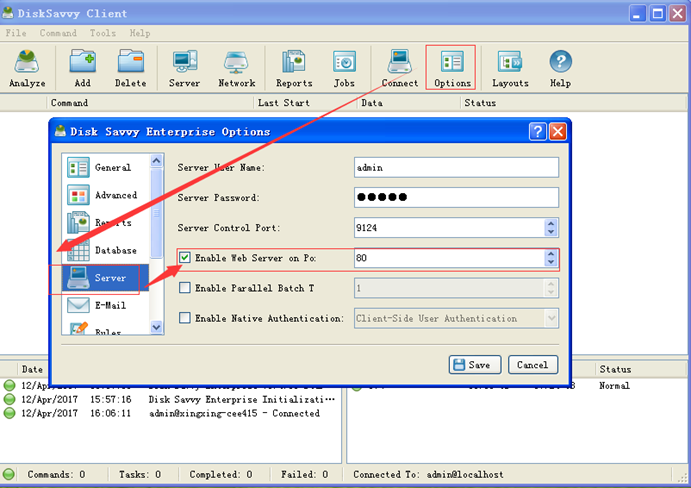The width and height of the screenshot is (691, 488).
Task: Decrease web server port value
Action: [551, 262]
